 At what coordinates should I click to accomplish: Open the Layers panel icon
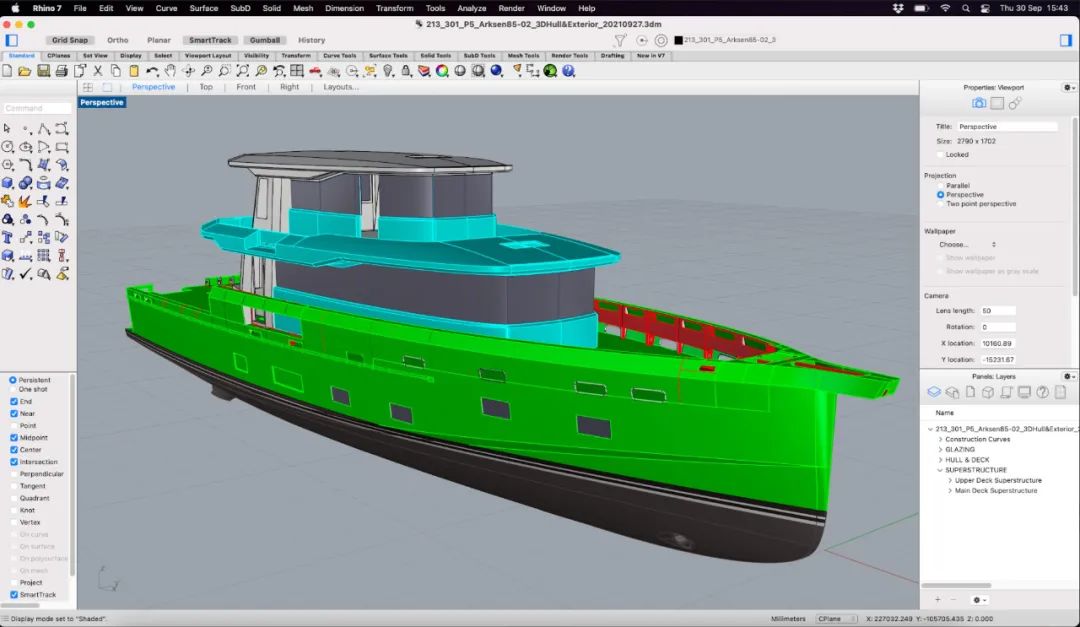[x=934, y=392]
